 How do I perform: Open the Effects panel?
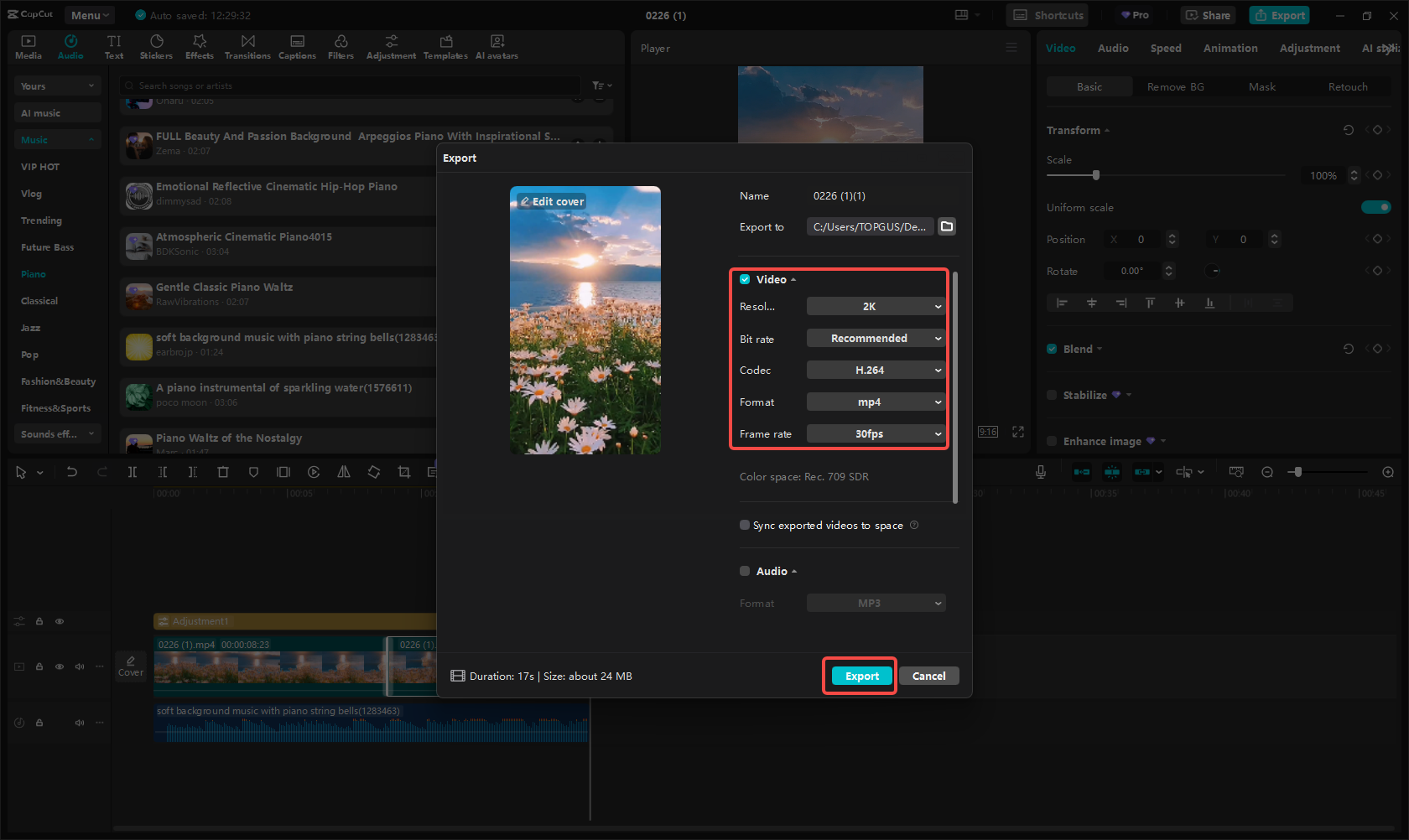pyautogui.click(x=200, y=47)
